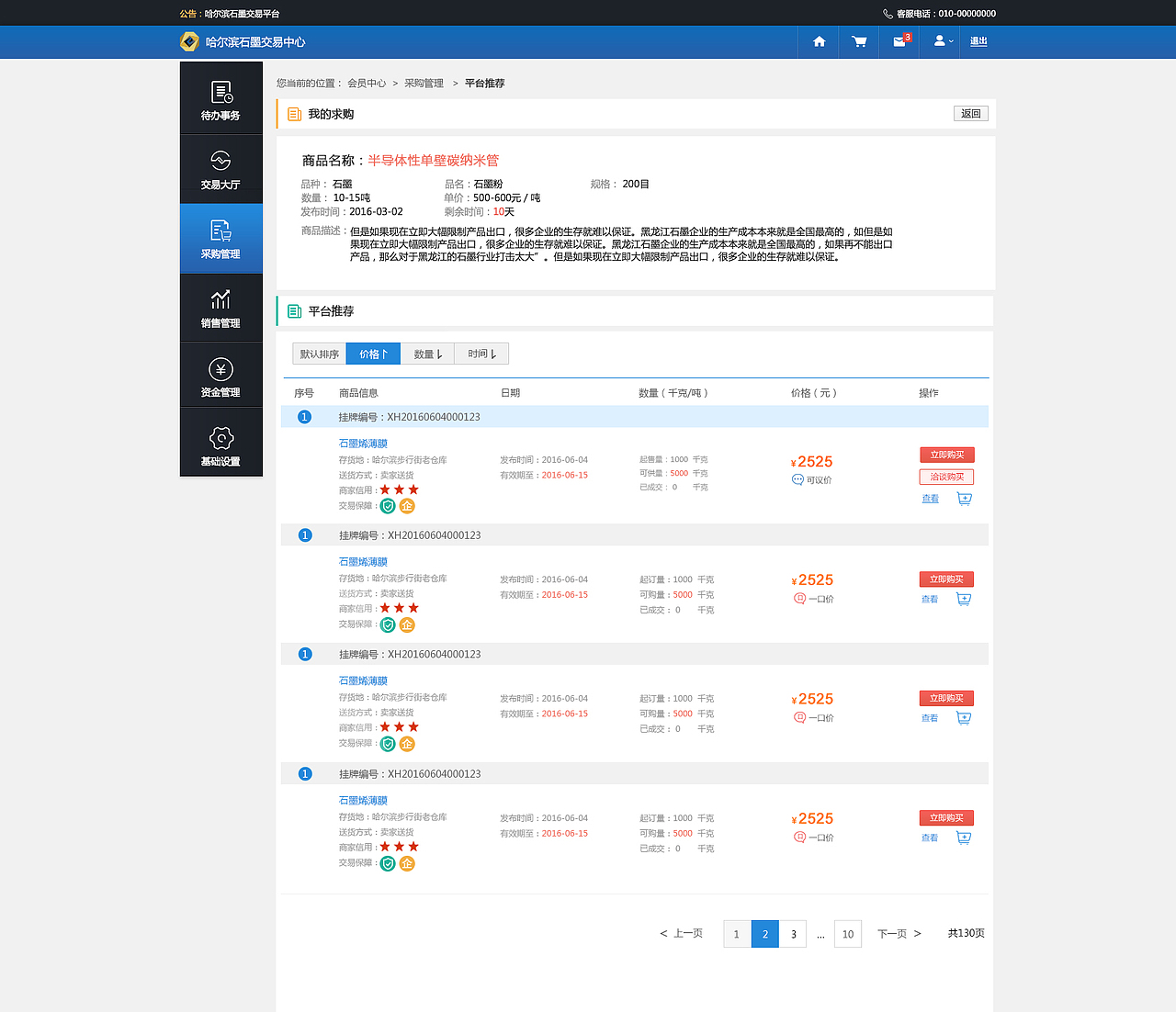
Task: Click 查看 in the second listing
Action: pyautogui.click(x=930, y=600)
